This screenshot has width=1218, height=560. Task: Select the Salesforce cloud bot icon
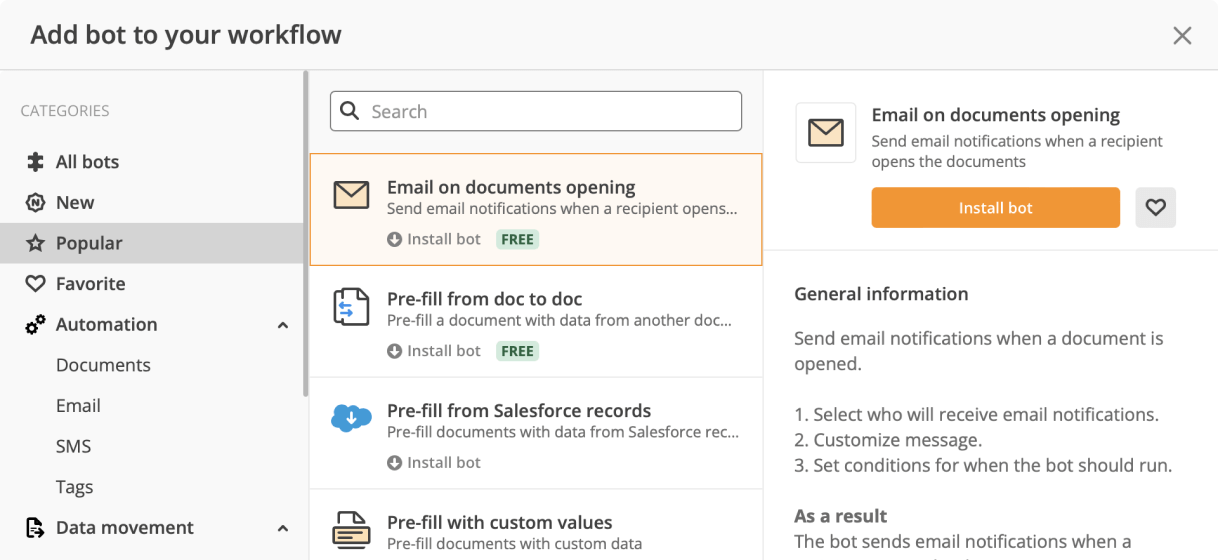click(x=351, y=417)
